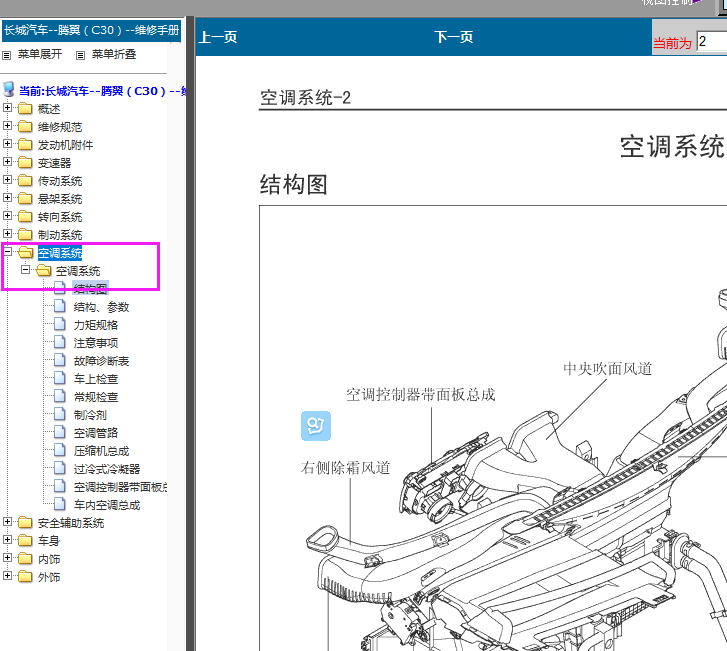Open the 空调控制器带面板 page entry
This screenshot has width=727, height=651.
pos(120,487)
